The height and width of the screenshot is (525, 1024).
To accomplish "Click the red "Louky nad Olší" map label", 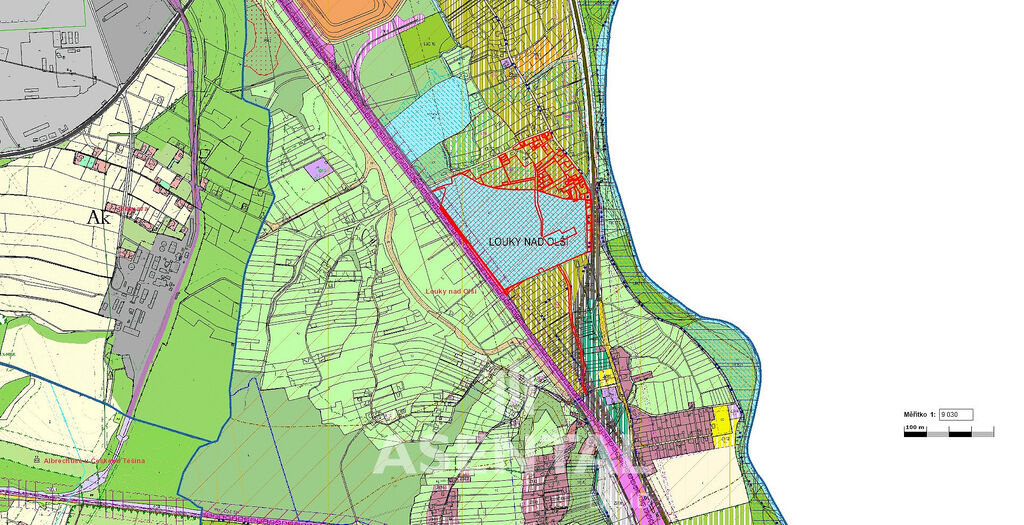I will point(451,291).
